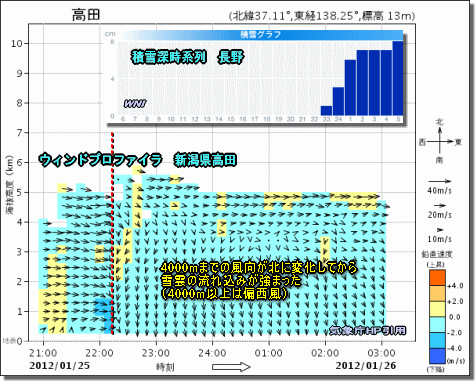Image resolution: width=475 pixels, height=381 pixels.
Task: Click the annotation line (4000m以上は偏西風)
Action: coord(224,294)
